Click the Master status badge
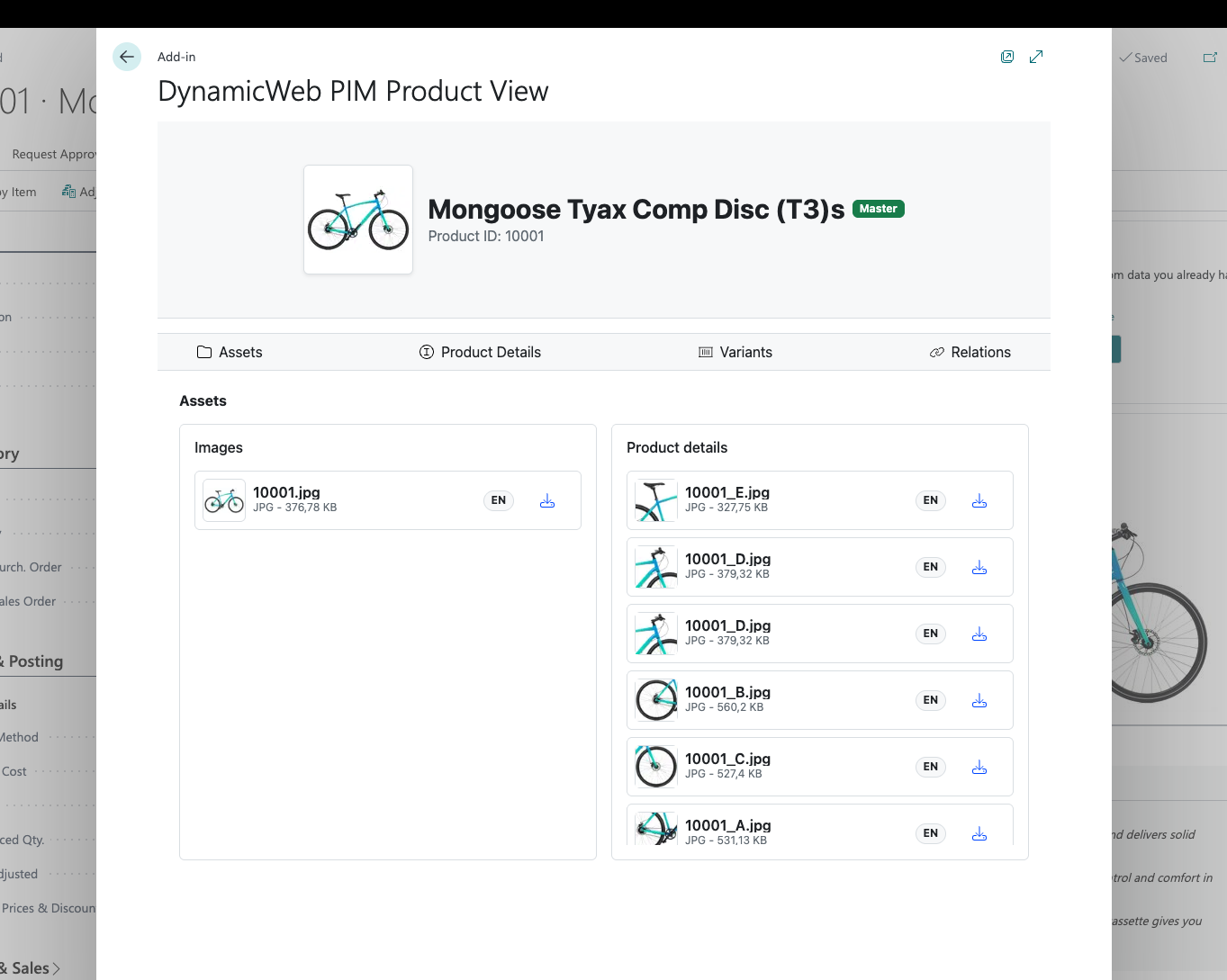 (x=878, y=208)
